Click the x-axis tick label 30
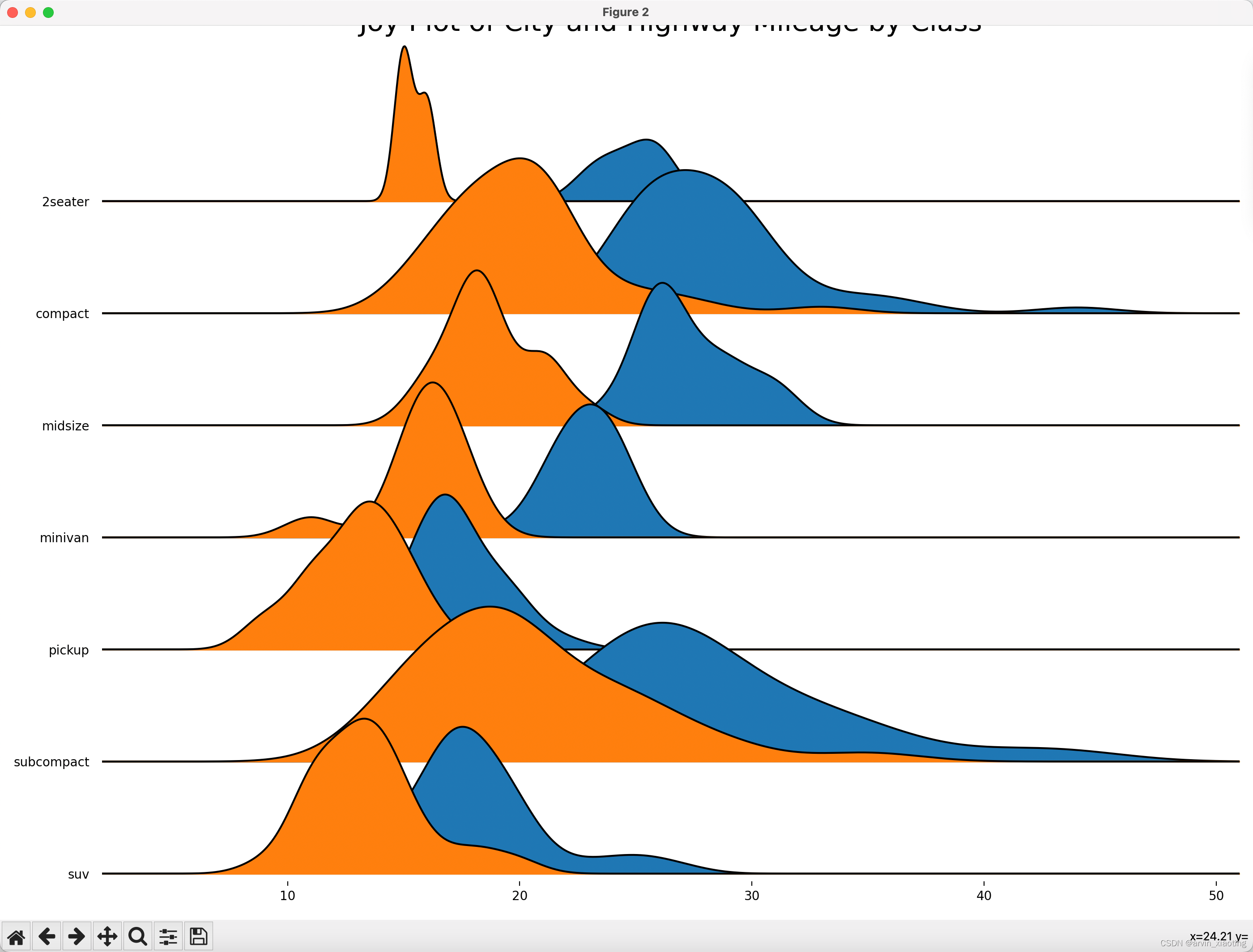Viewport: 1253px width, 952px height. pos(751,896)
